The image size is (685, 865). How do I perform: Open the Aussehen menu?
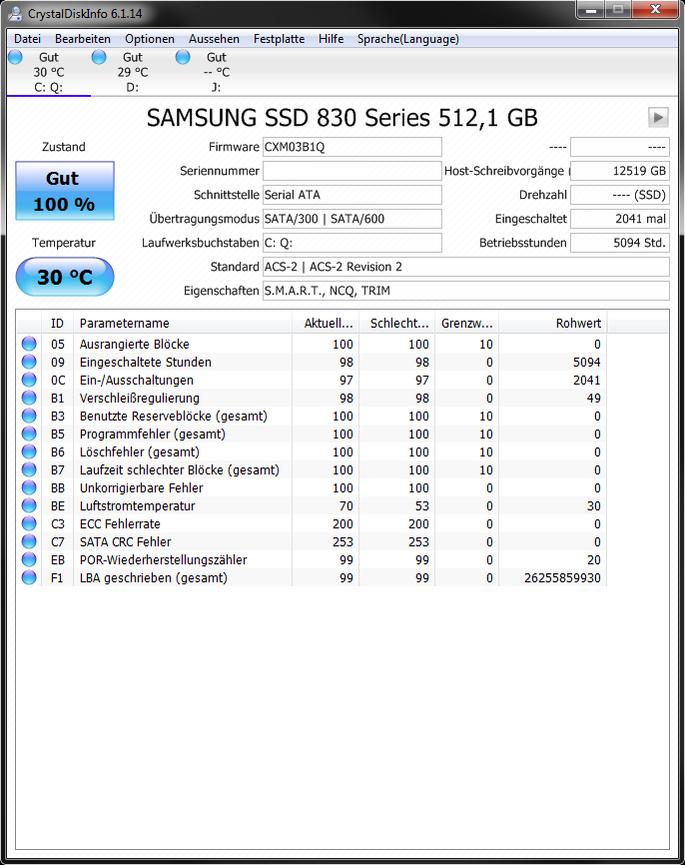(x=214, y=39)
